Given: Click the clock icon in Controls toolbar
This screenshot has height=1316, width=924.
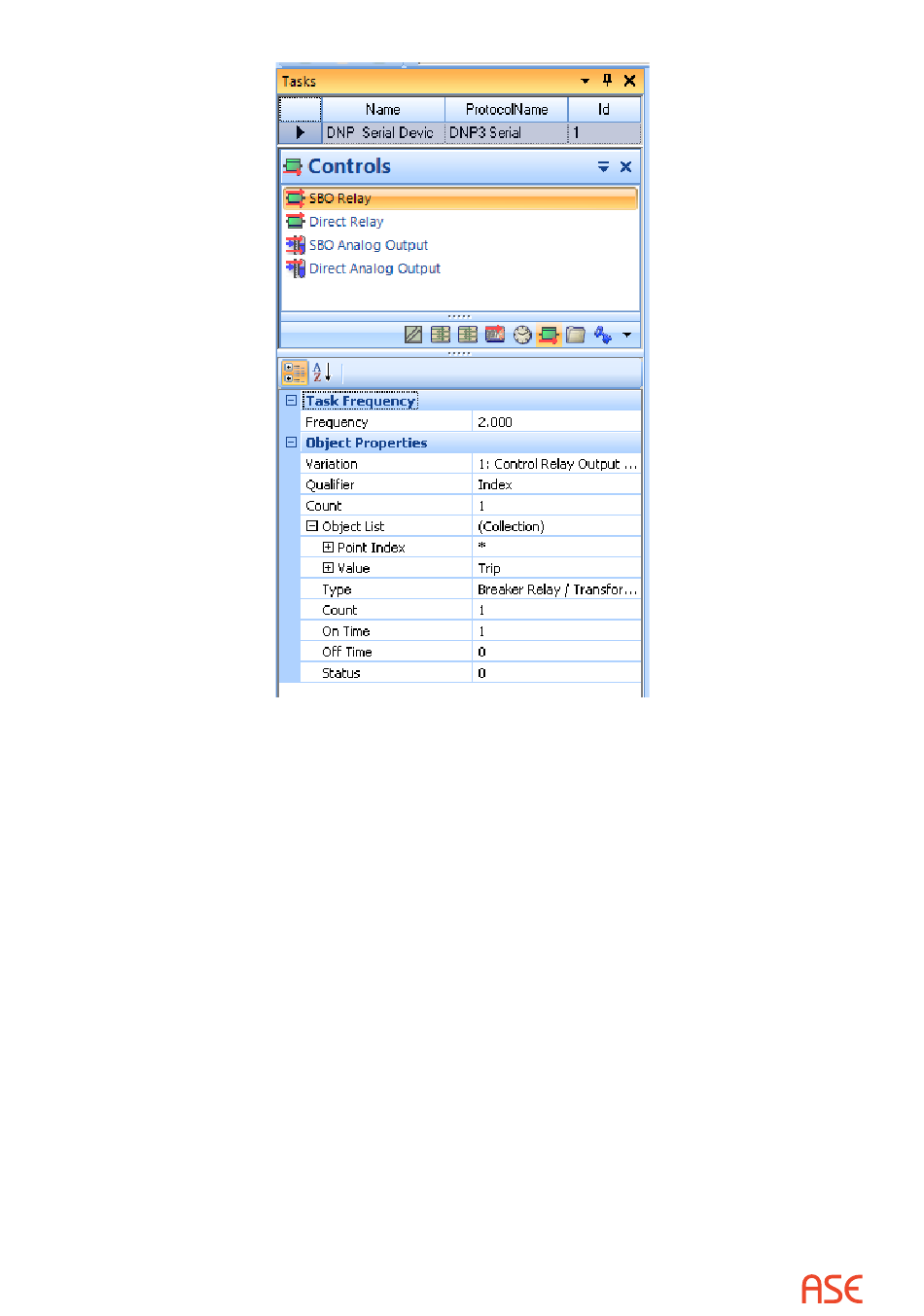Looking at the screenshot, I should pos(522,336).
